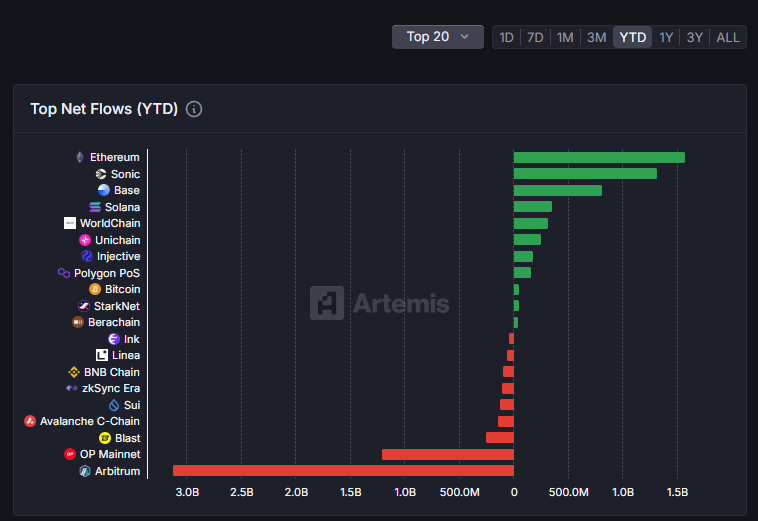758x521 pixels.
Task: Click the Solana chain icon
Action: [x=95, y=207]
